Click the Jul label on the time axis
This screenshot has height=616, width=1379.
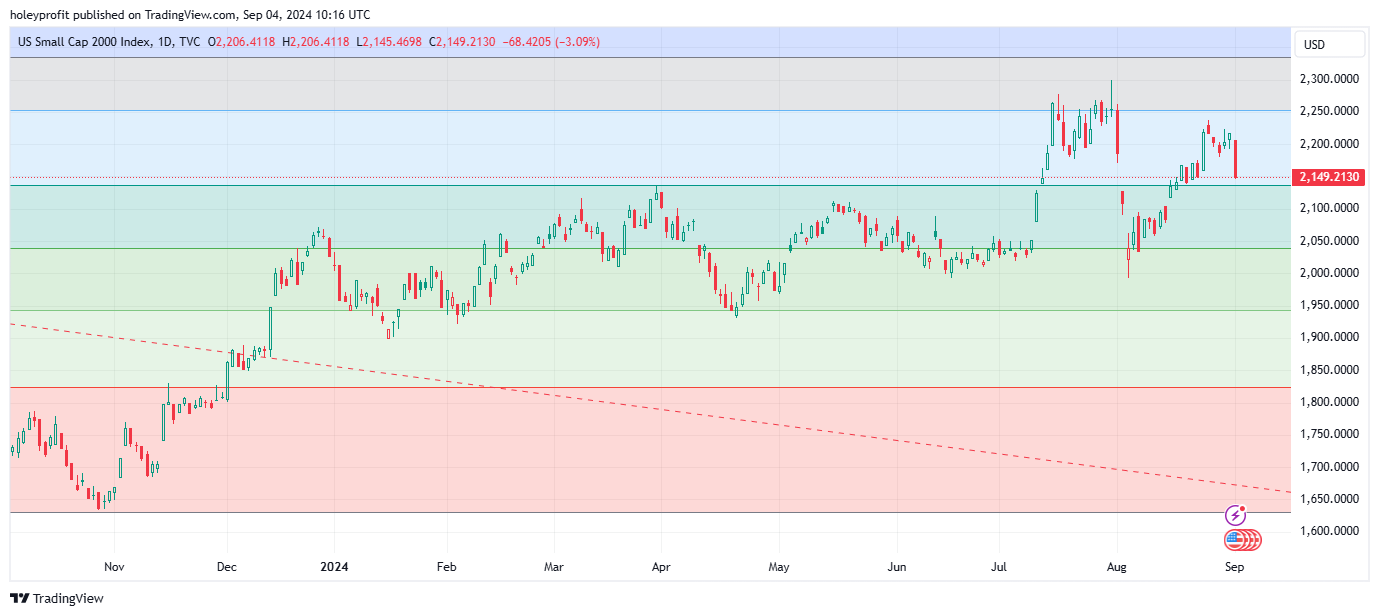(x=999, y=567)
